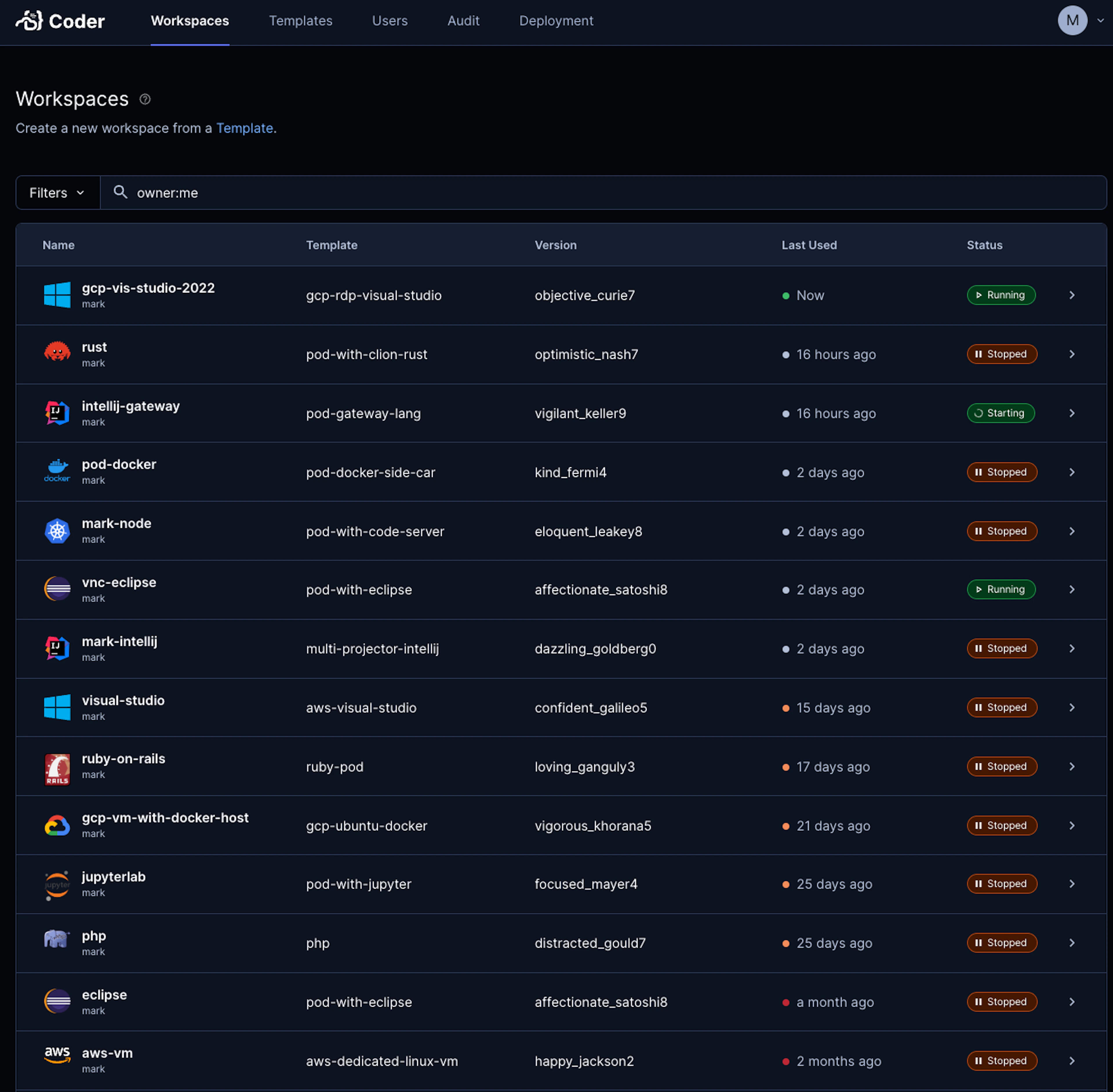Image resolution: width=1113 pixels, height=1092 pixels.
Task: Click the IntelliJ icon for mark-intellij
Action: click(57, 648)
